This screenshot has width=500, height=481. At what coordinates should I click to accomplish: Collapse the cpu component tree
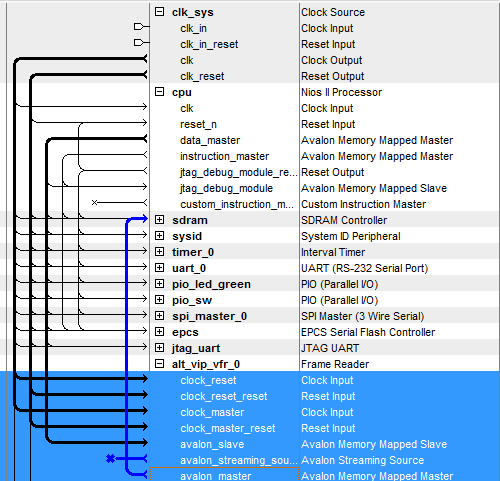[160, 92]
